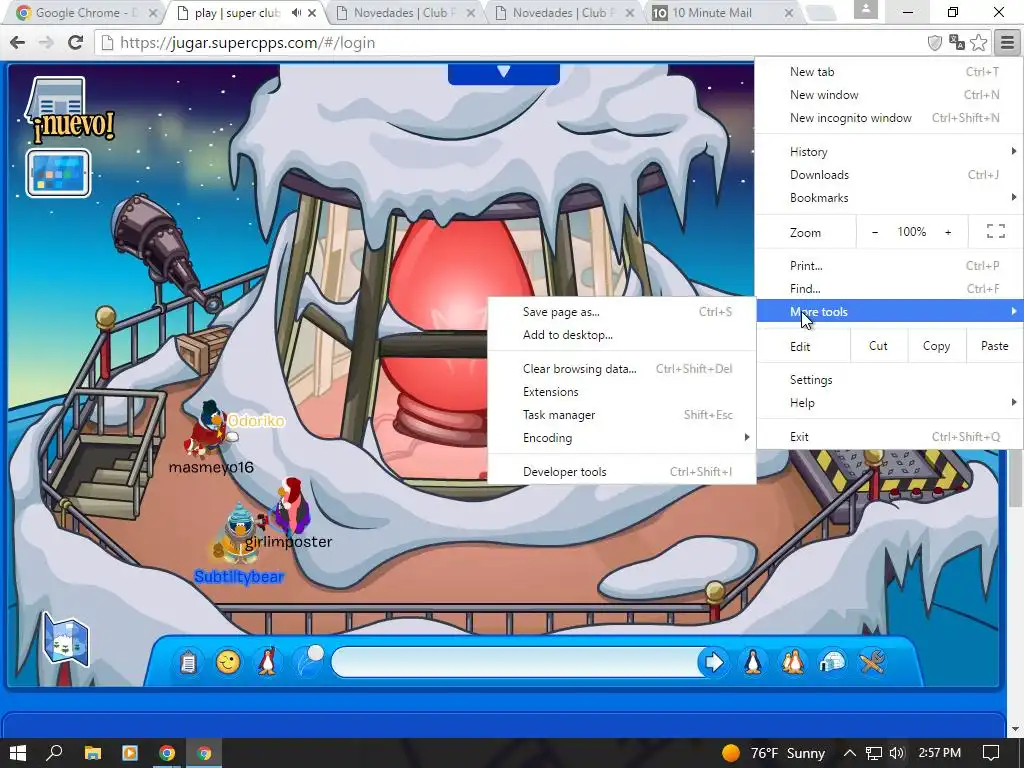Screen dimensions: 1024x768
Task: Click the shield icon in address bar
Action: pos(935,43)
